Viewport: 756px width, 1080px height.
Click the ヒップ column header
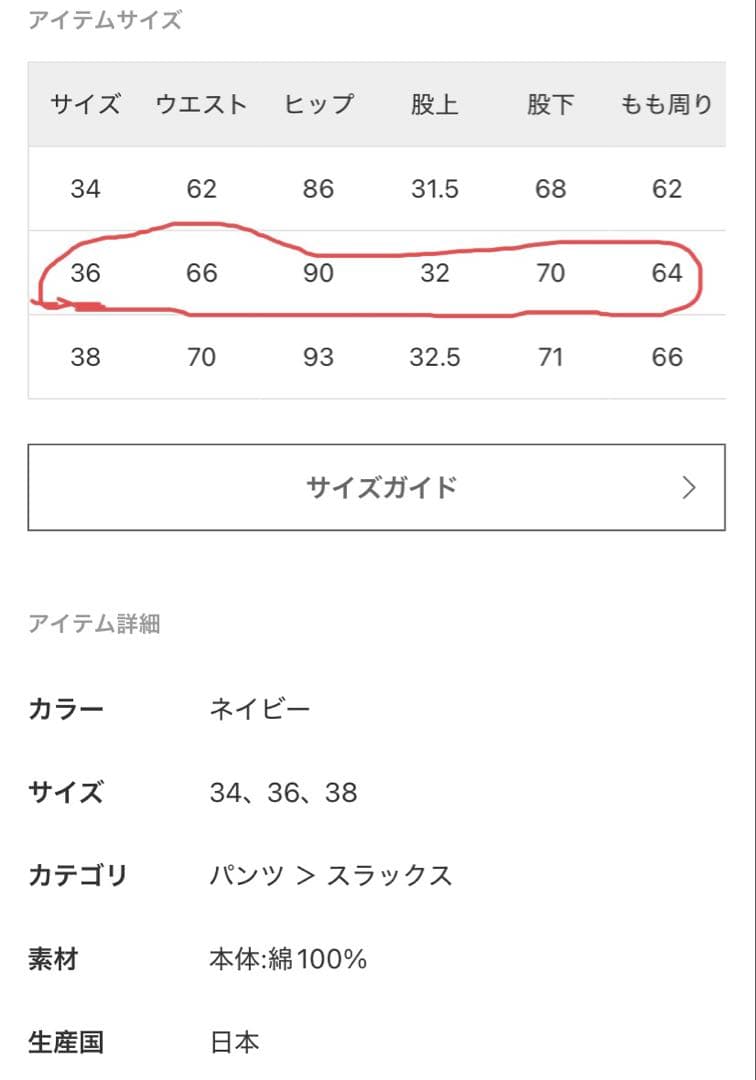point(318,104)
